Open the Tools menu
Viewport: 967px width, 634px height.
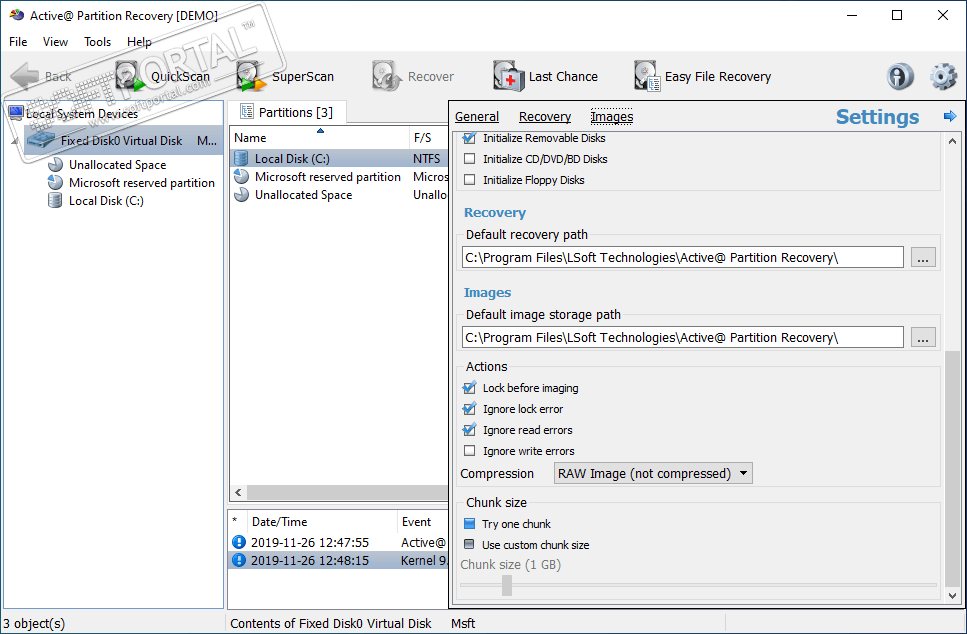click(97, 41)
